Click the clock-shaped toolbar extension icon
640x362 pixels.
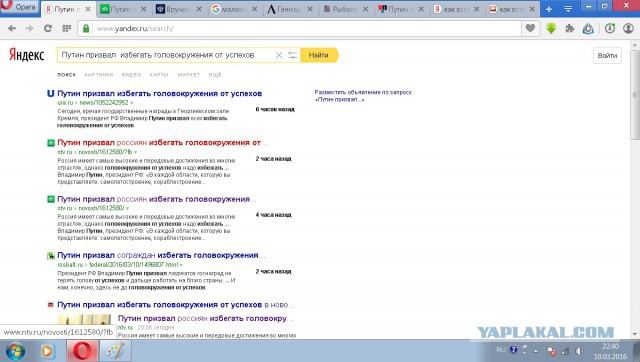610,28
